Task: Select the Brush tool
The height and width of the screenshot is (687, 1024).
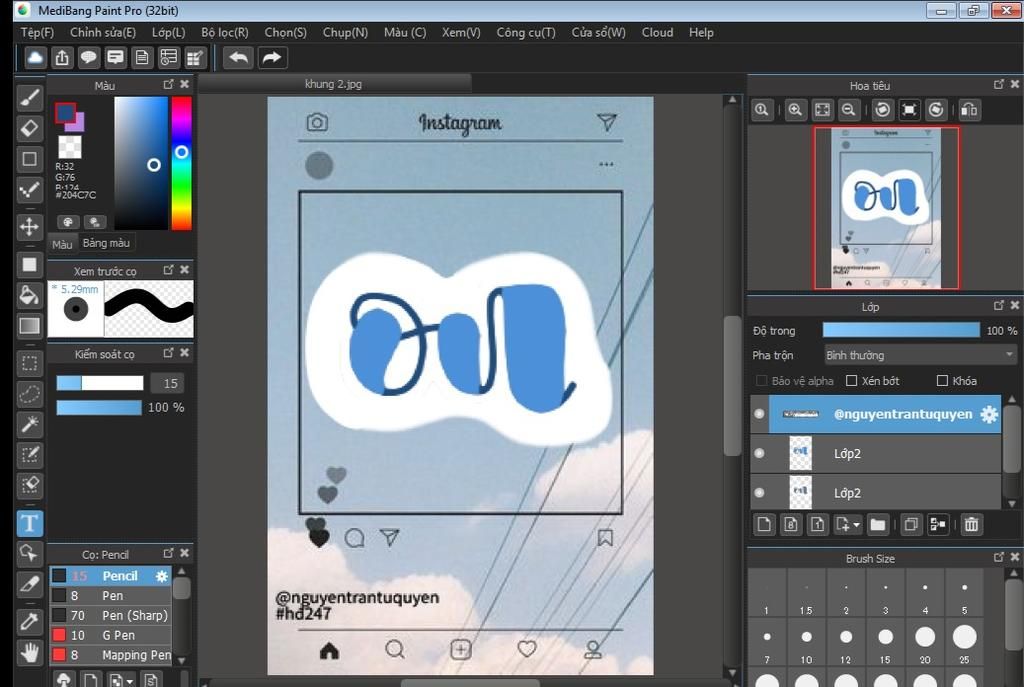Action: coord(29,98)
